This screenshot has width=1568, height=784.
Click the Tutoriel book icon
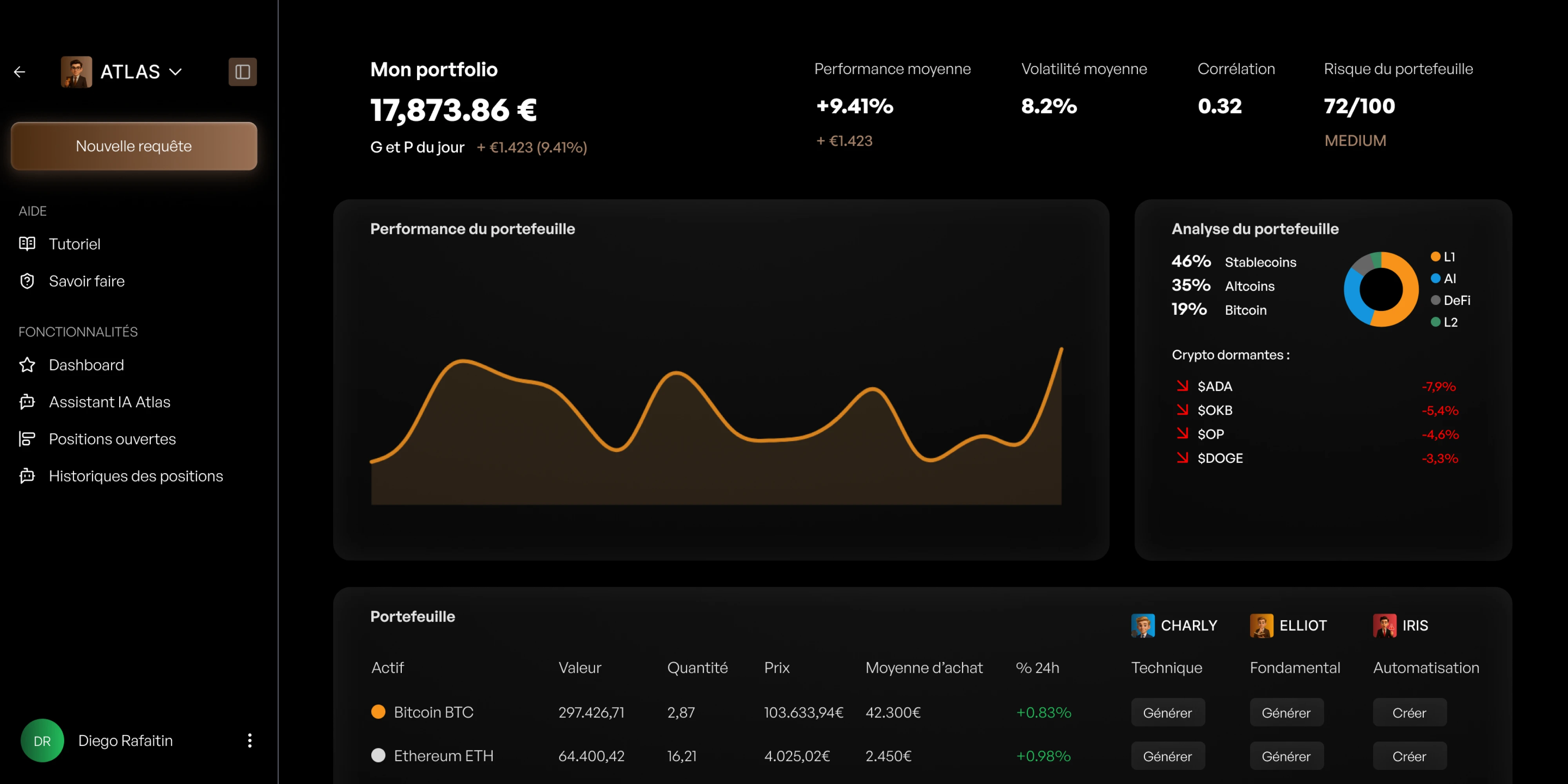click(27, 243)
